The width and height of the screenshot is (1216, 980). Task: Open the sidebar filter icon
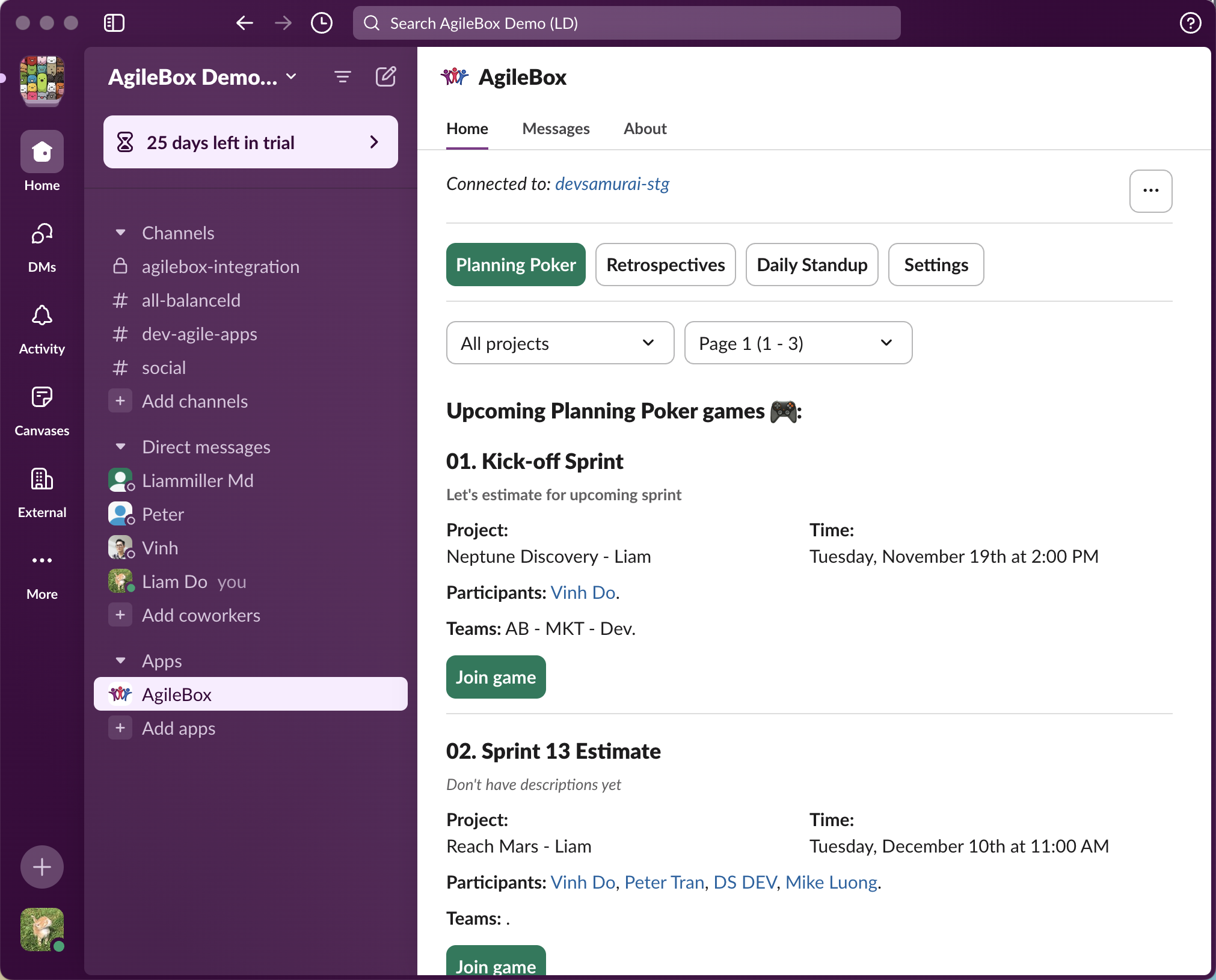click(x=343, y=77)
